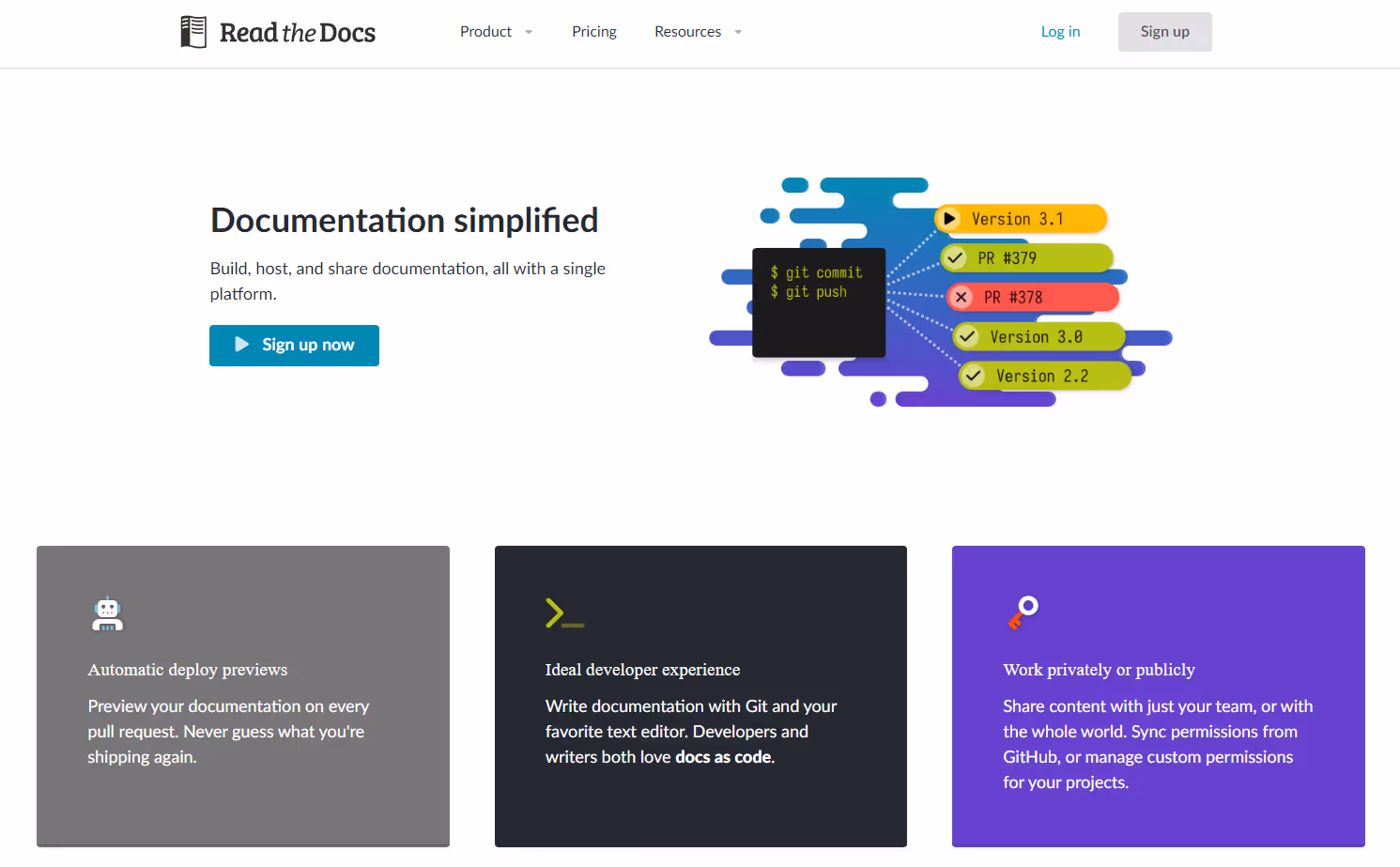Click the terminal prompt icon in developer card

(564, 613)
